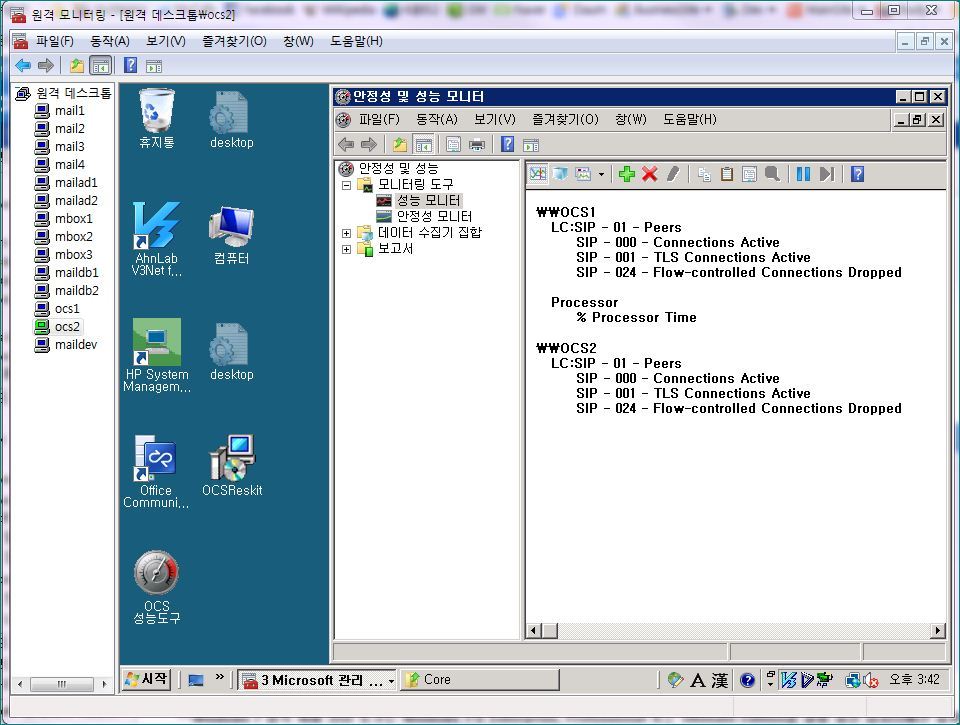Go back in 원격 모니터링 toolbar
Screen dimensions: 960x725
click(23, 65)
